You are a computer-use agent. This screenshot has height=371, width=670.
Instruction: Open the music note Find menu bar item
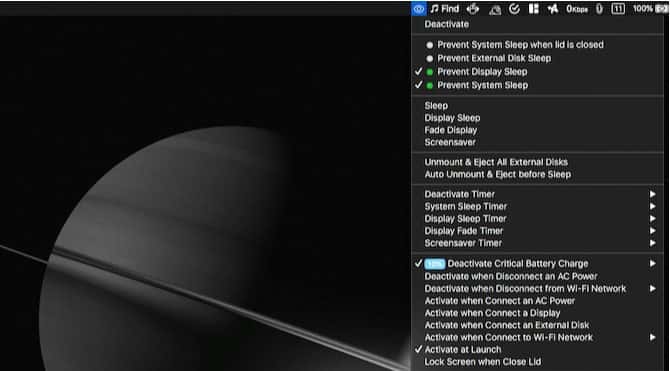click(x=445, y=9)
